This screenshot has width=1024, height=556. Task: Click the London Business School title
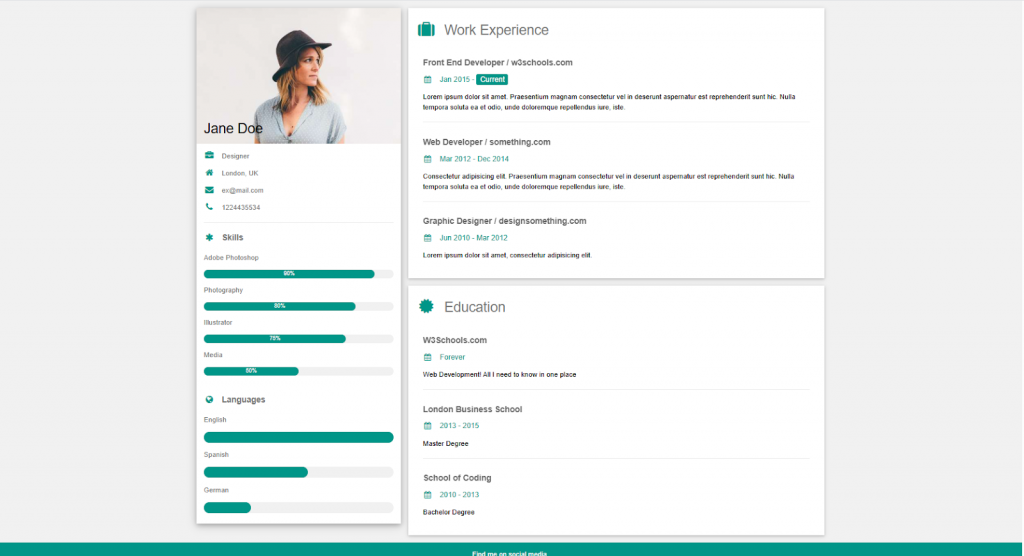tap(472, 409)
